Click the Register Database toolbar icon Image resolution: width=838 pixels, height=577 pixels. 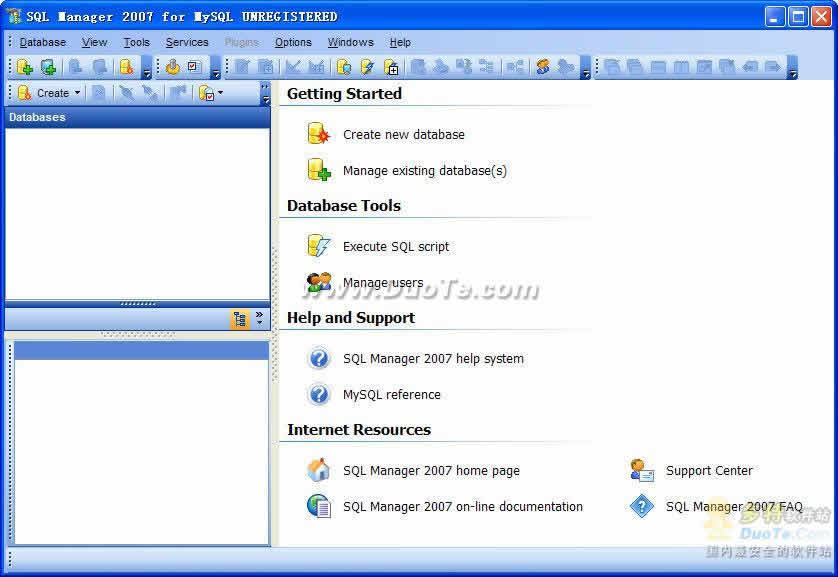point(48,67)
